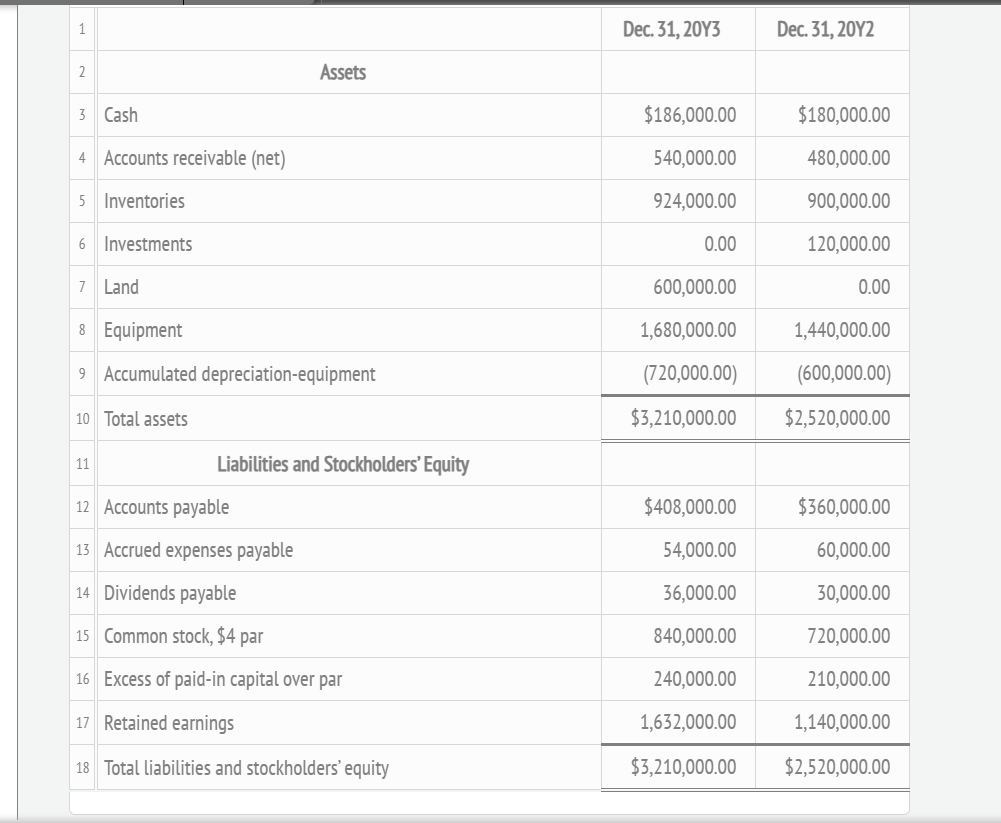
Task: Click the 924,000.00 inventories value
Action: pos(695,201)
